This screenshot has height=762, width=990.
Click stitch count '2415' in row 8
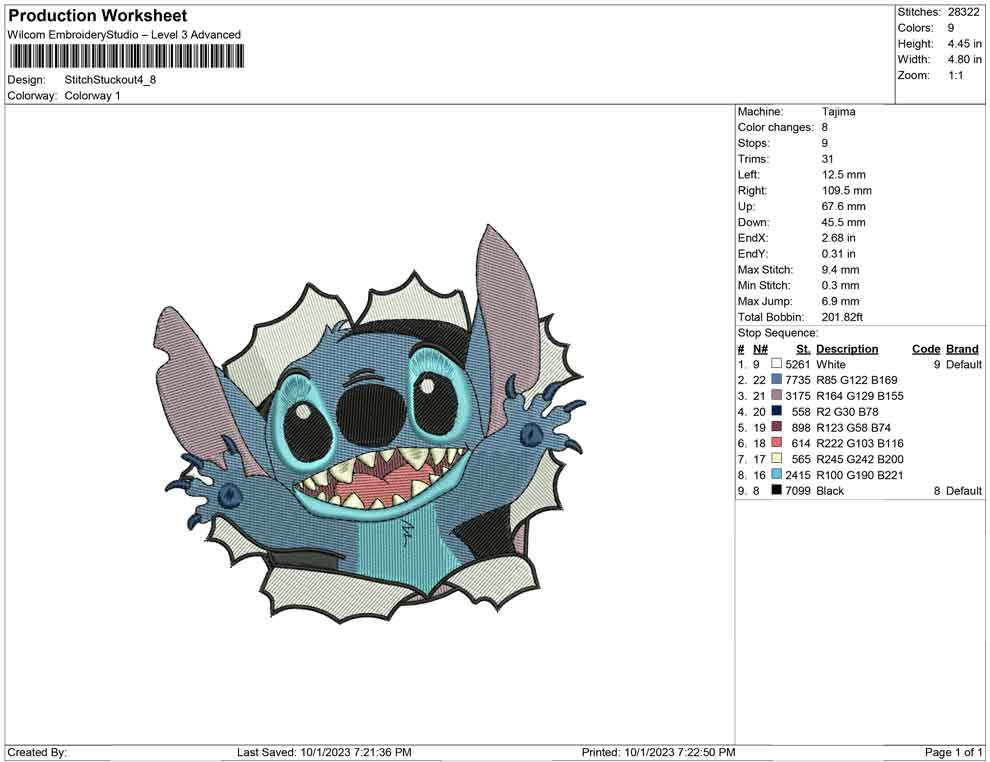tap(797, 475)
